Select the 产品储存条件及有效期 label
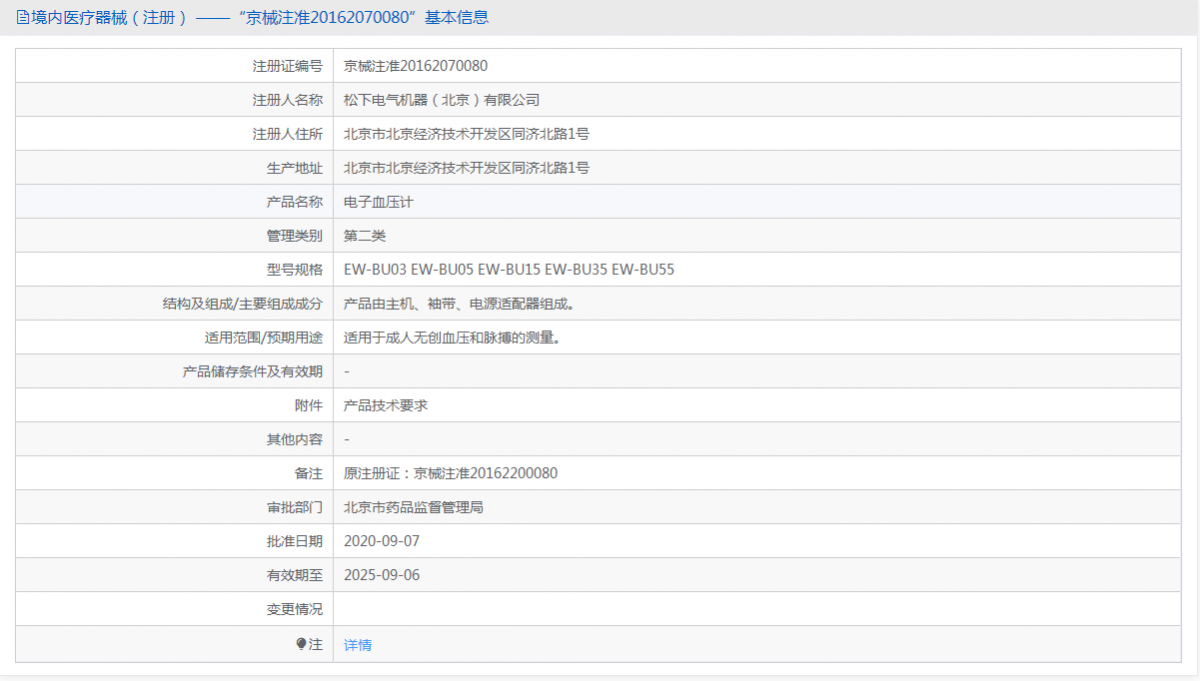 [253, 372]
